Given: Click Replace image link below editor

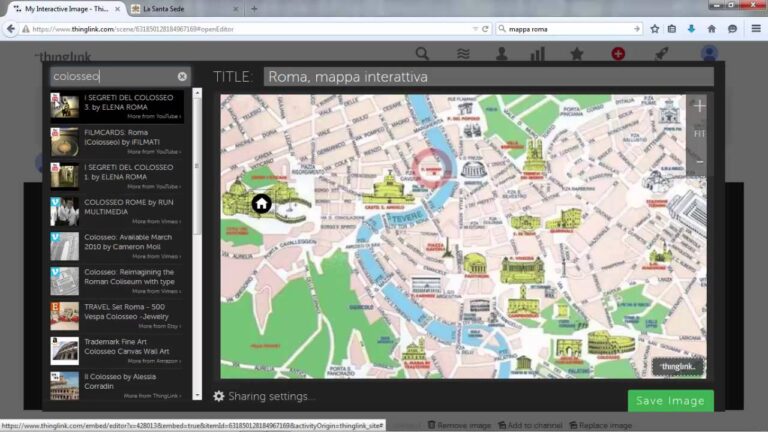Looking at the screenshot, I should coord(600,425).
